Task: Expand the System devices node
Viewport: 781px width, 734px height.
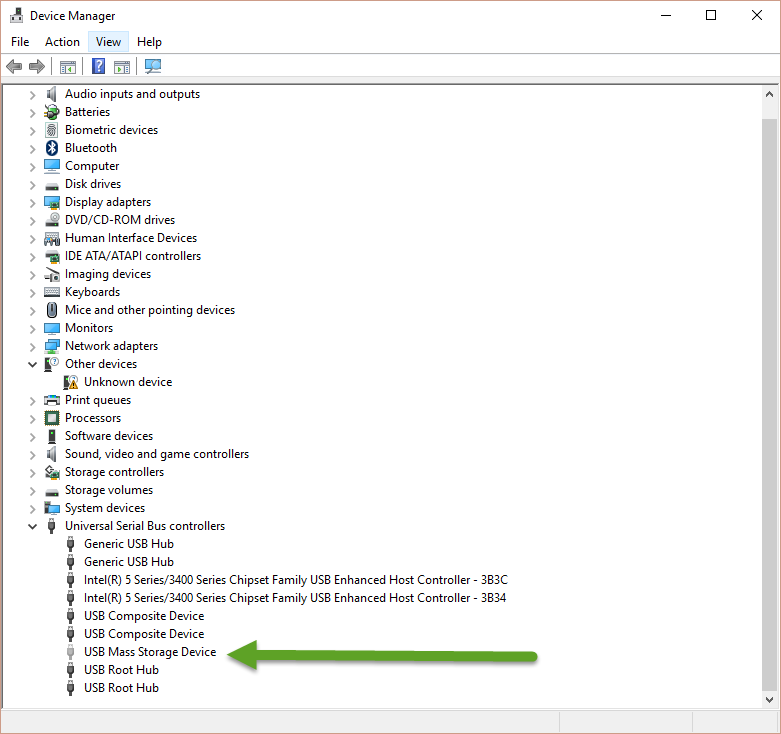Action: pos(32,508)
